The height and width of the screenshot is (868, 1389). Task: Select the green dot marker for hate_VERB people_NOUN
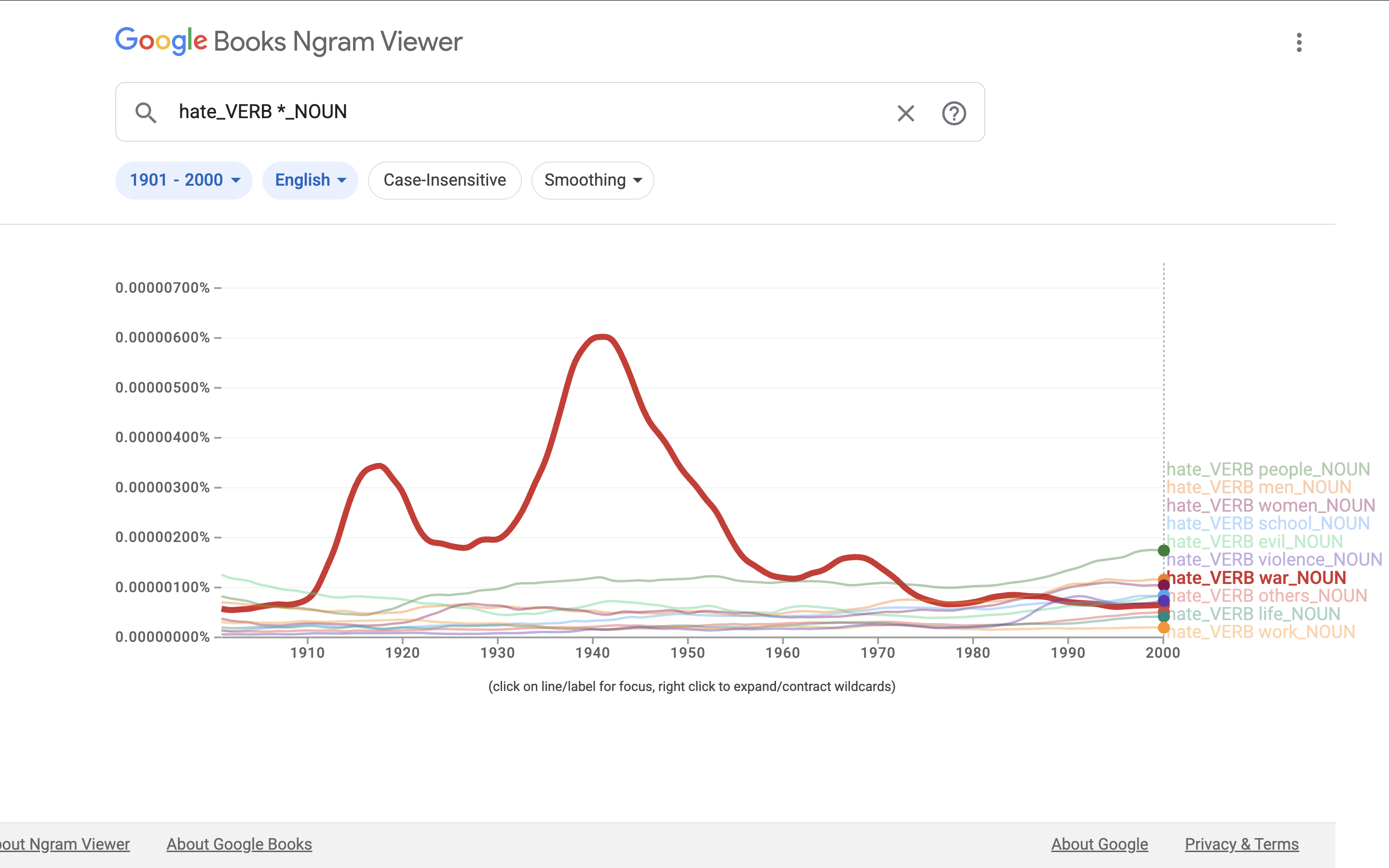1163,551
